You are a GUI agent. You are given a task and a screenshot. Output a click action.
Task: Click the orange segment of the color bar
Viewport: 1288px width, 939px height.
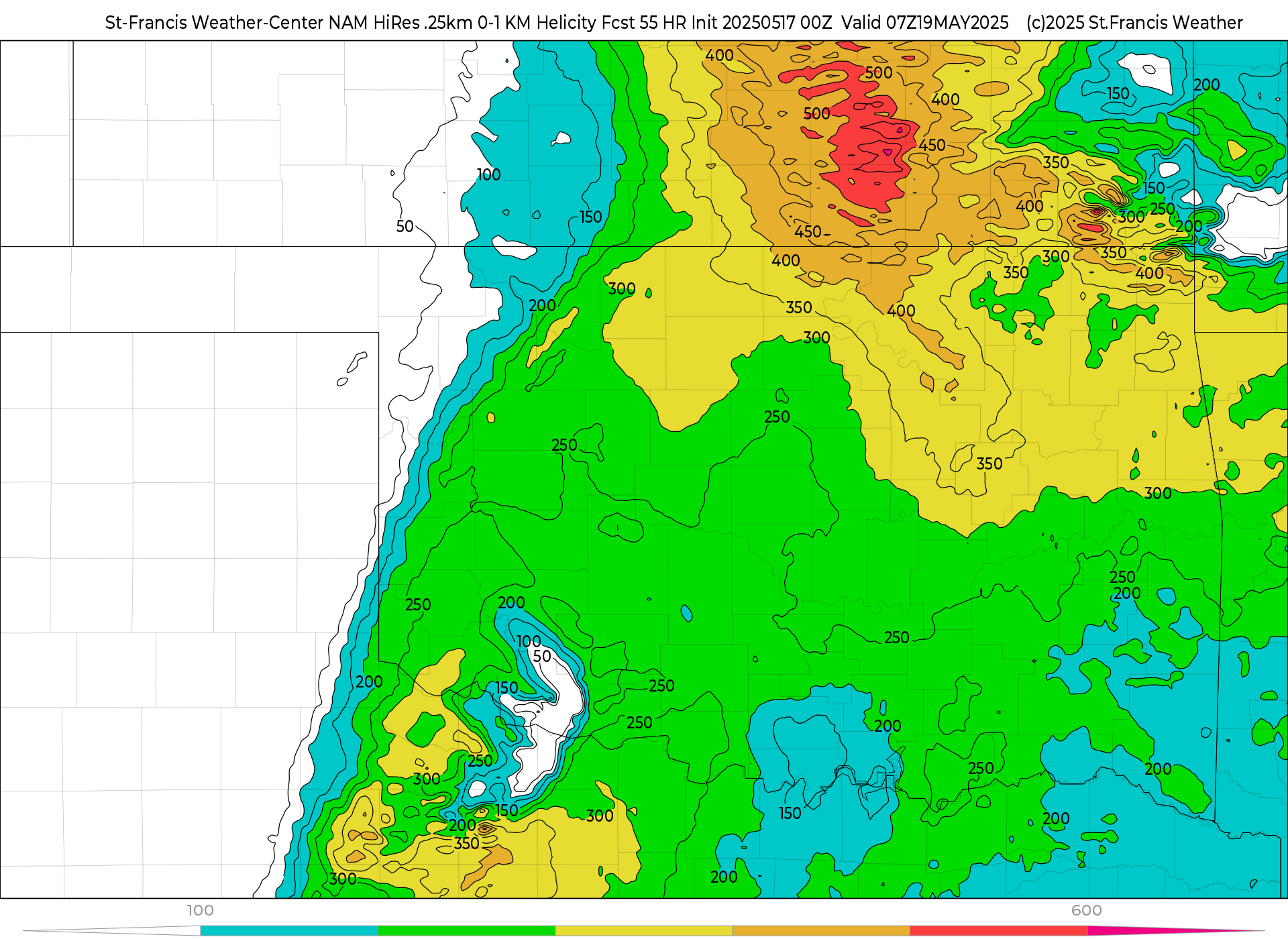tap(821, 930)
